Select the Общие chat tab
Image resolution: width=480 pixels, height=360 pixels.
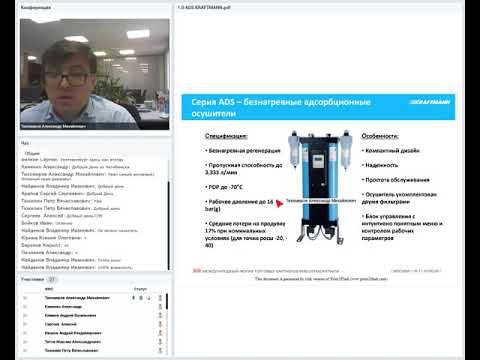coord(32,154)
